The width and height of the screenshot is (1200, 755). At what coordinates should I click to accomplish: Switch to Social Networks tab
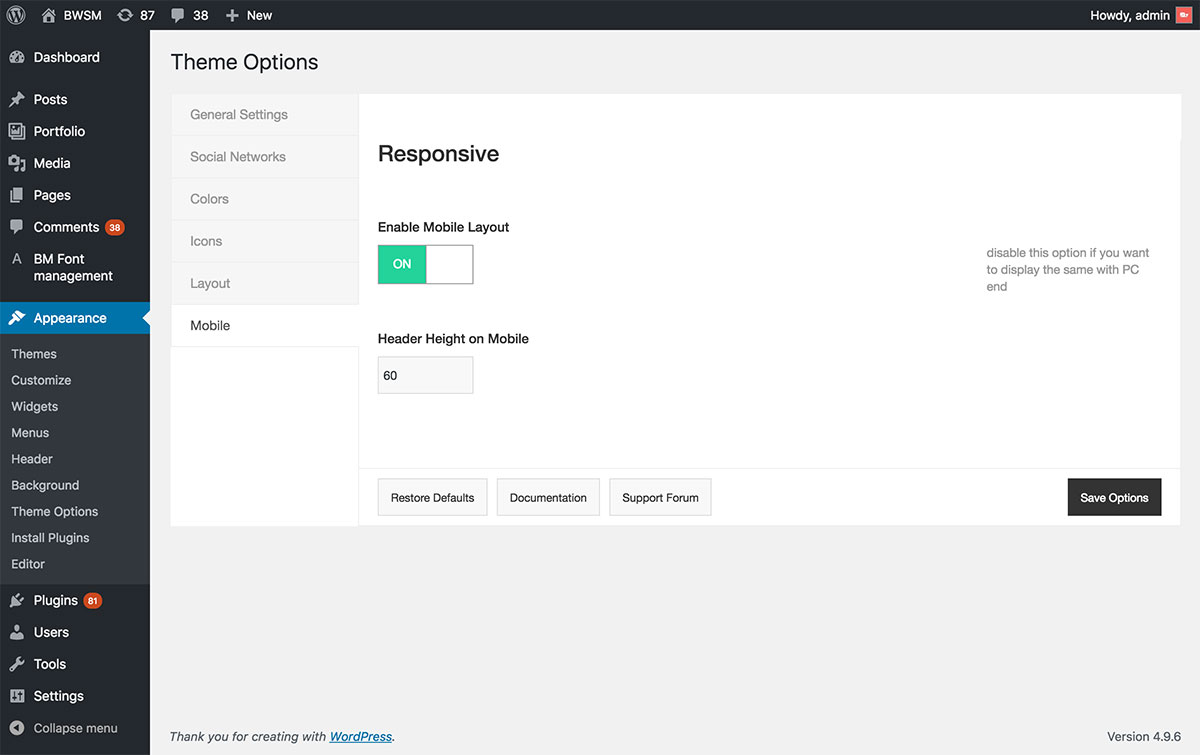(264, 157)
